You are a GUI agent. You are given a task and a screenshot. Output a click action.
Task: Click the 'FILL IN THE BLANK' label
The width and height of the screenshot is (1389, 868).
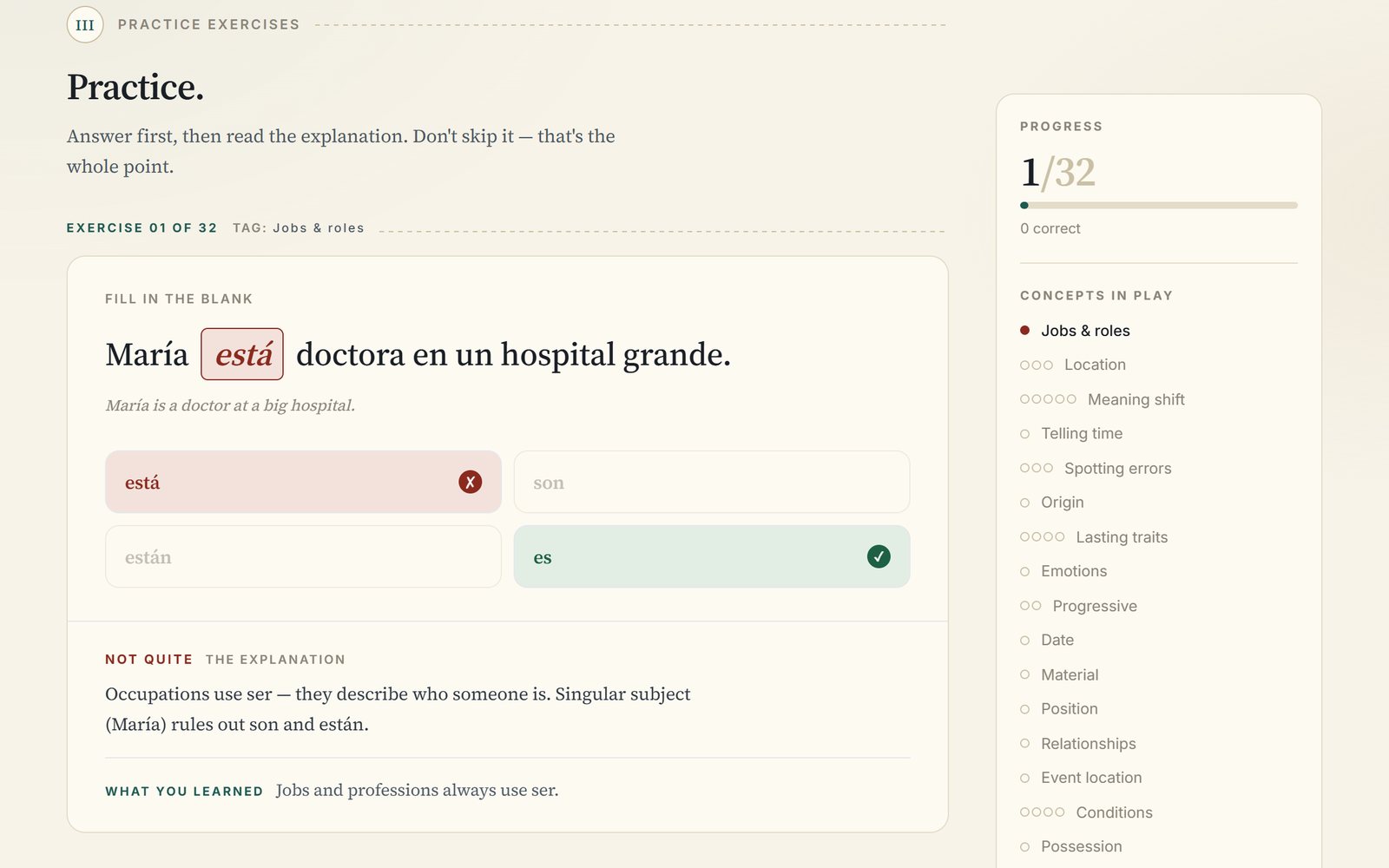tap(179, 299)
